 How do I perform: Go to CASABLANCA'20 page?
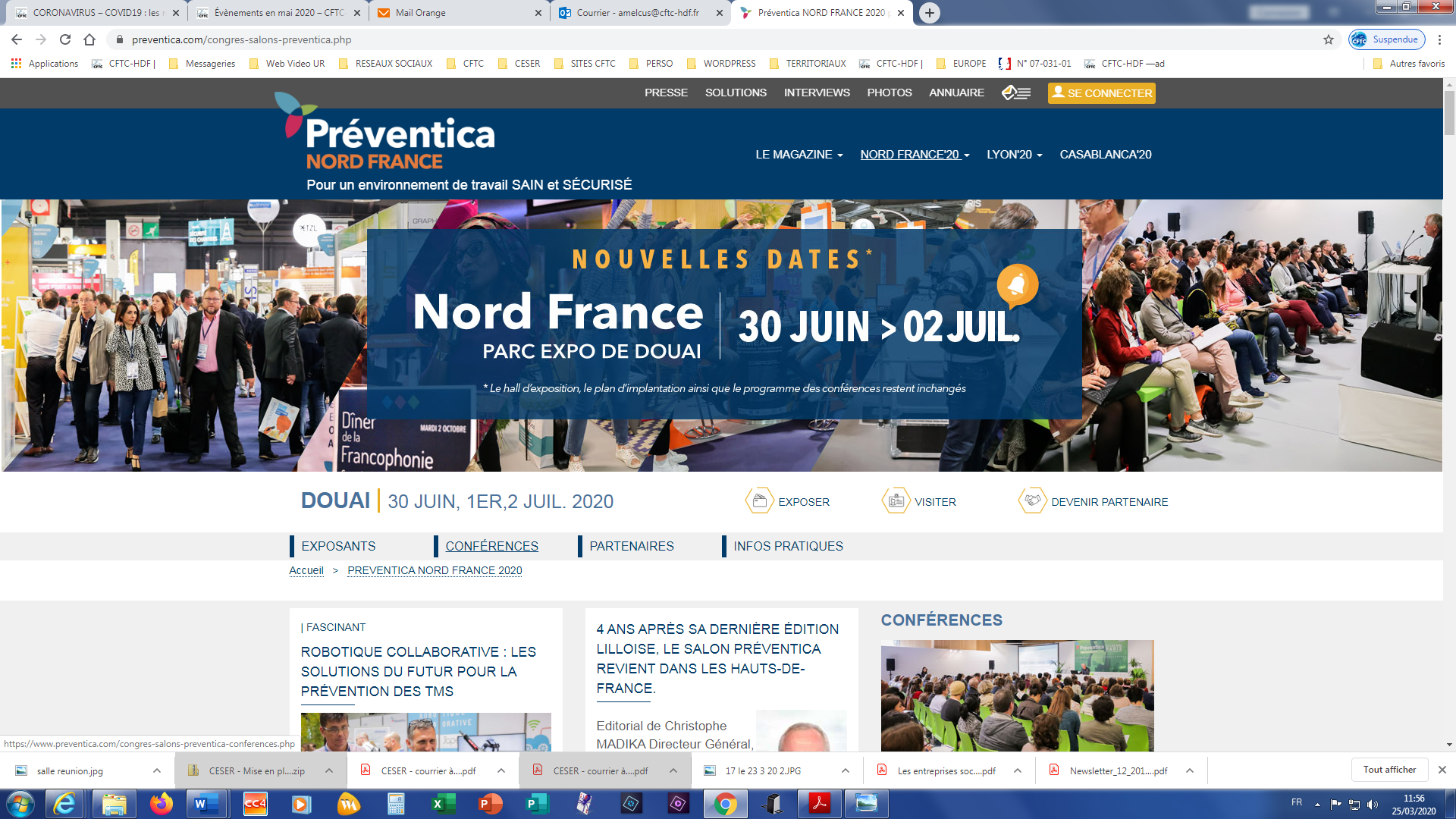pyautogui.click(x=1105, y=155)
